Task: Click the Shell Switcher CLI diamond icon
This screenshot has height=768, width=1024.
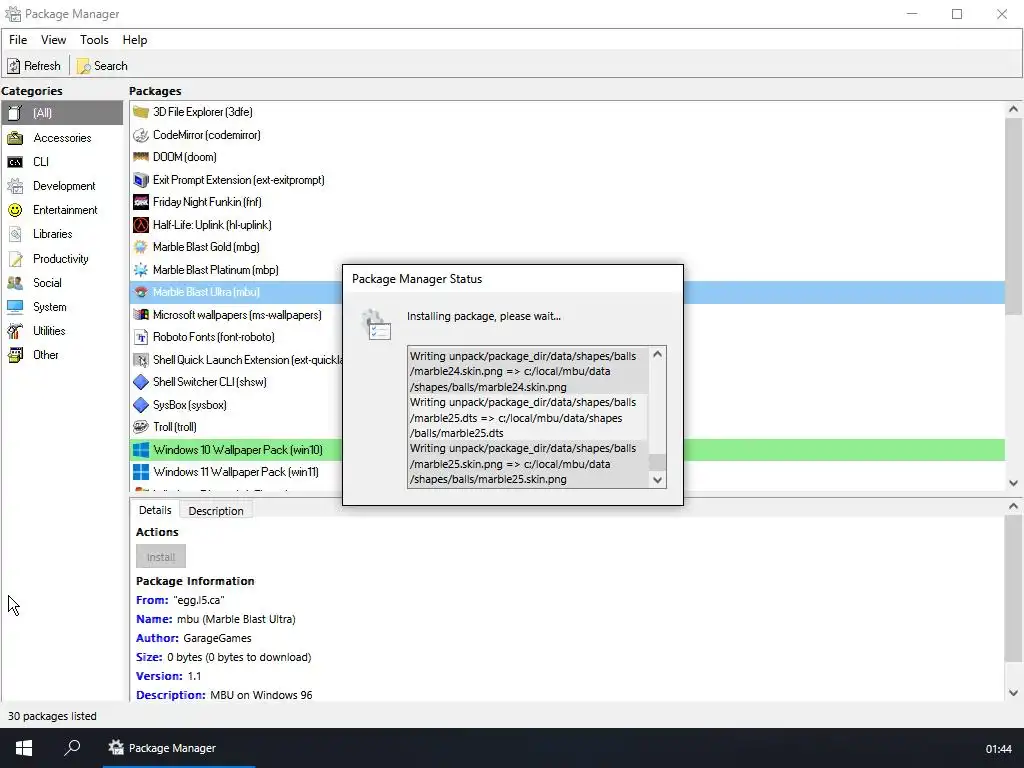Action: 140,382
